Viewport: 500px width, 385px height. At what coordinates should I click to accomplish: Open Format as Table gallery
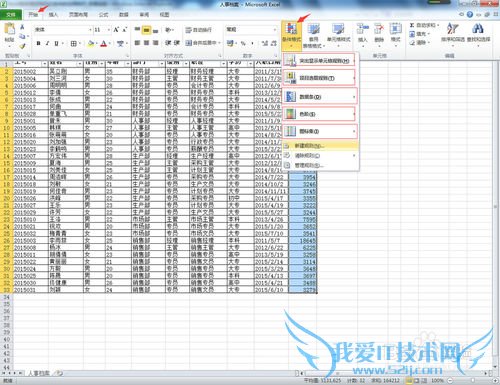click(x=313, y=36)
